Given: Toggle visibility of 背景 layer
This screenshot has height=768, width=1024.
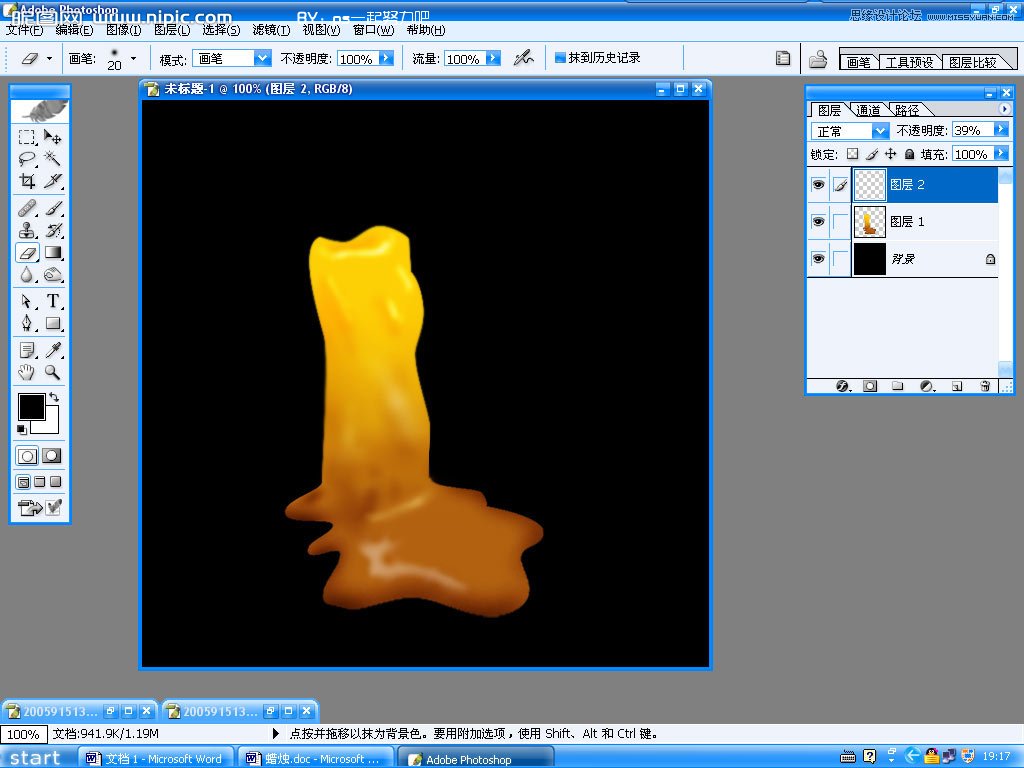Looking at the screenshot, I should click(818, 259).
